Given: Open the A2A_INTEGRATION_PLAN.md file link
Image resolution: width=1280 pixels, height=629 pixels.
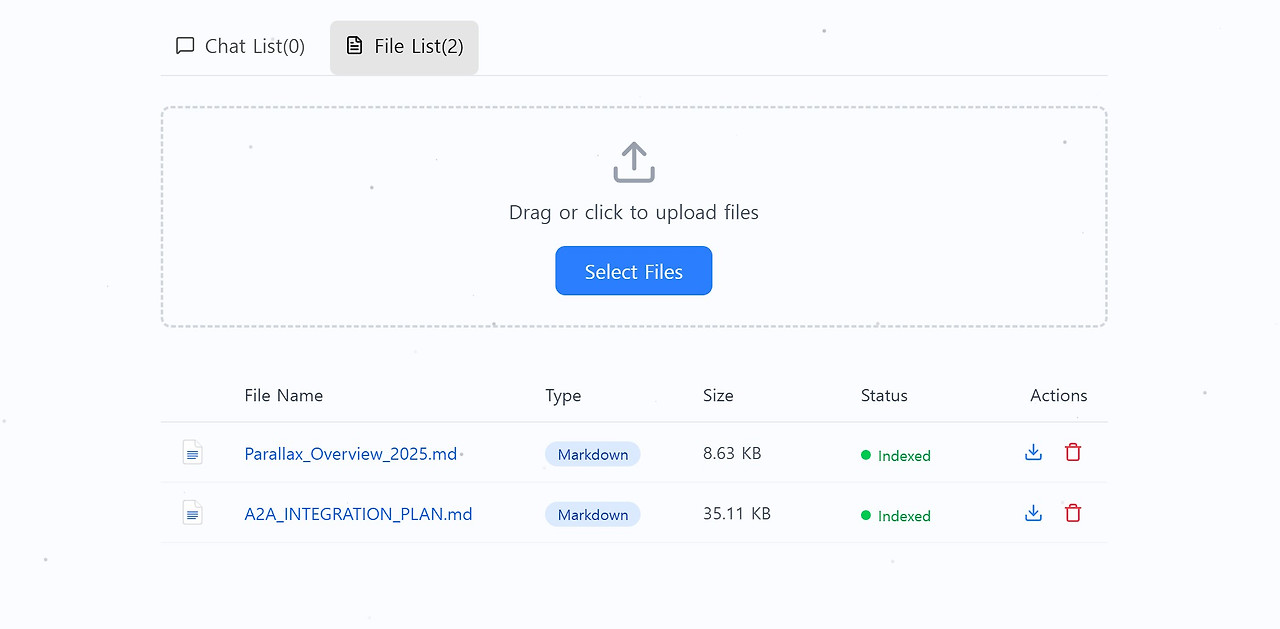Looking at the screenshot, I should (x=358, y=513).
